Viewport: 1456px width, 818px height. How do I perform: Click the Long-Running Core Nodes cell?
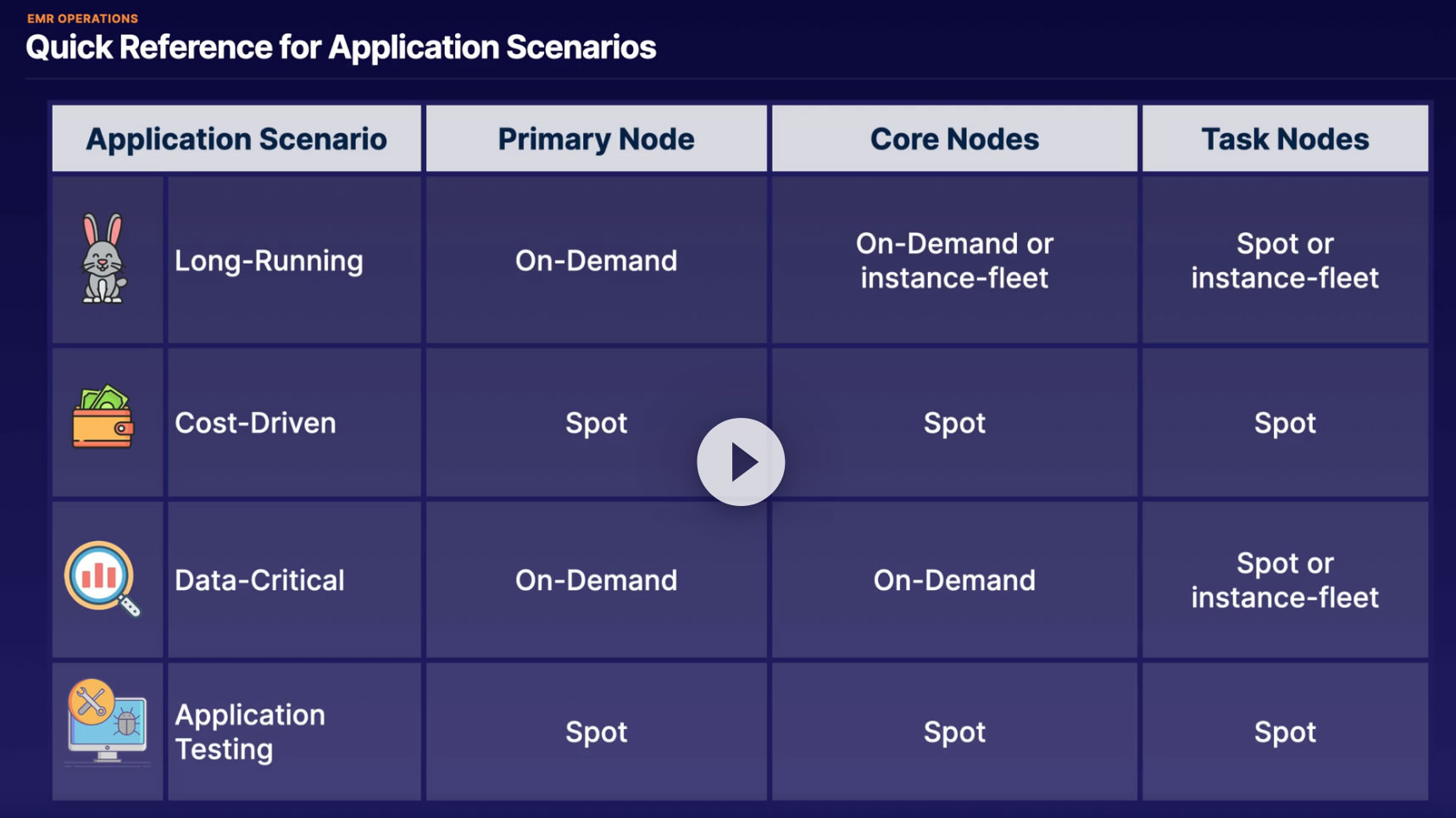(x=954, y=260)
